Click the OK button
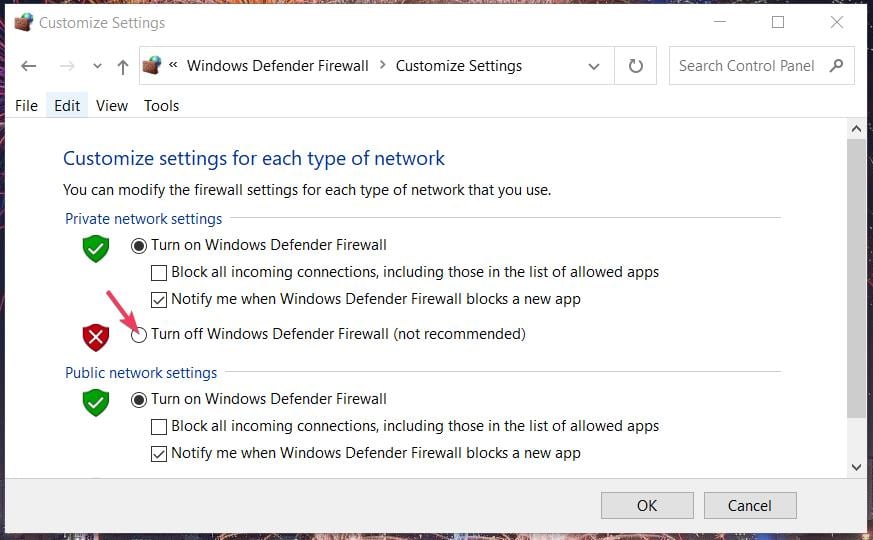873x540 pixels. click(647, 505)
